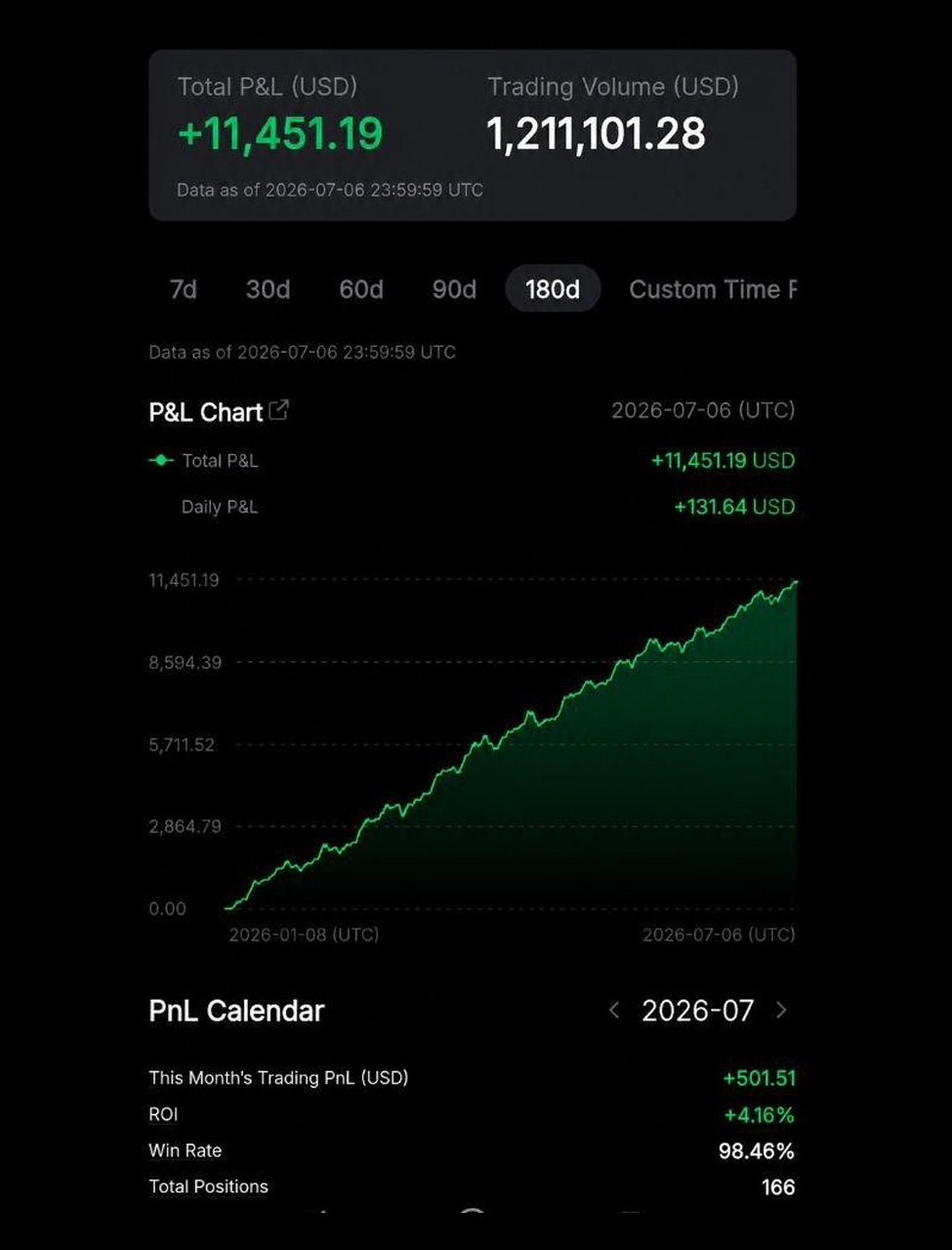Click the chart's start point at 2026-01-08
The image size is (952, 1250).
[227, 907]
